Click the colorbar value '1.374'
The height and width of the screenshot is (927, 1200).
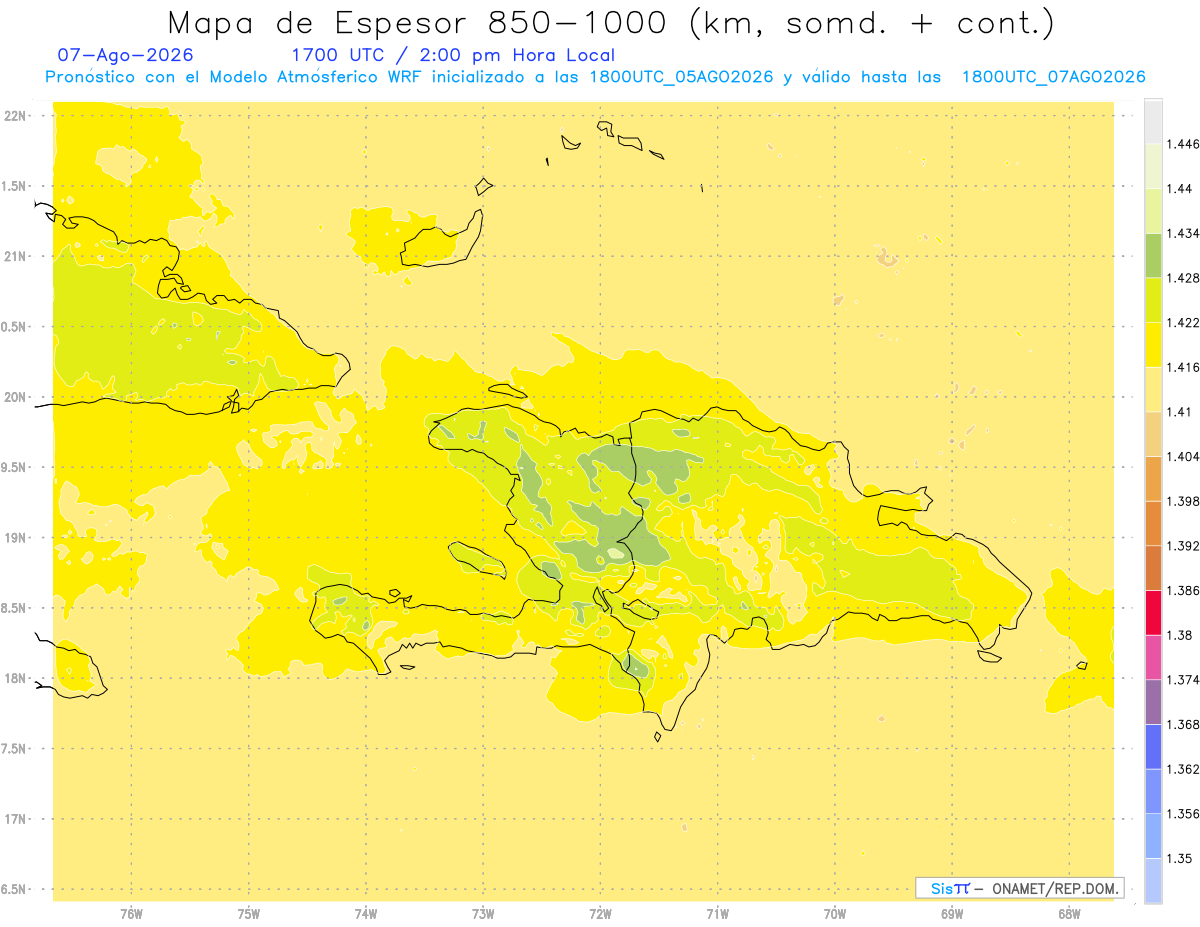(1183, 680)
